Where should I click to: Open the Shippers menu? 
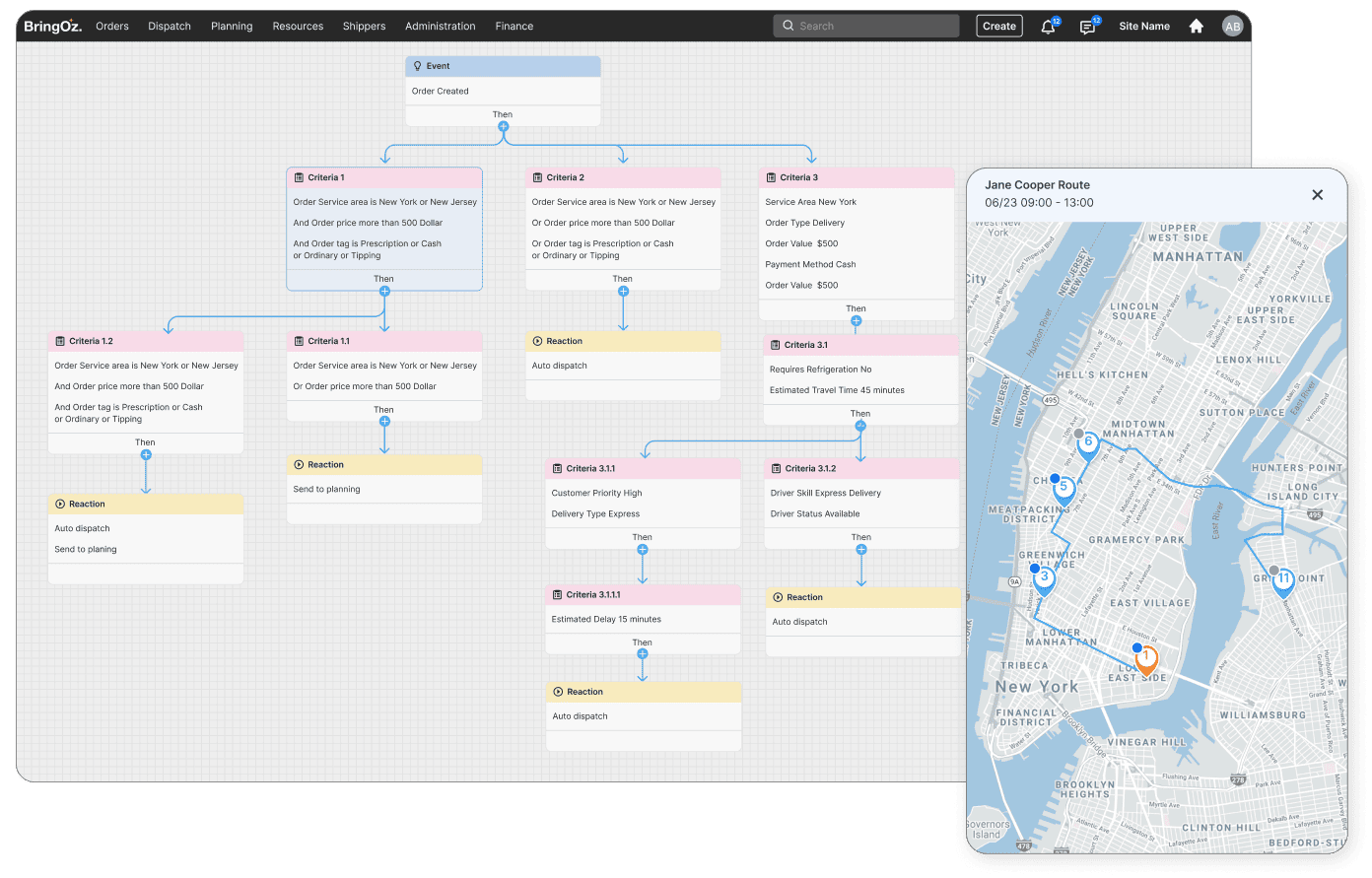(364, 27)
